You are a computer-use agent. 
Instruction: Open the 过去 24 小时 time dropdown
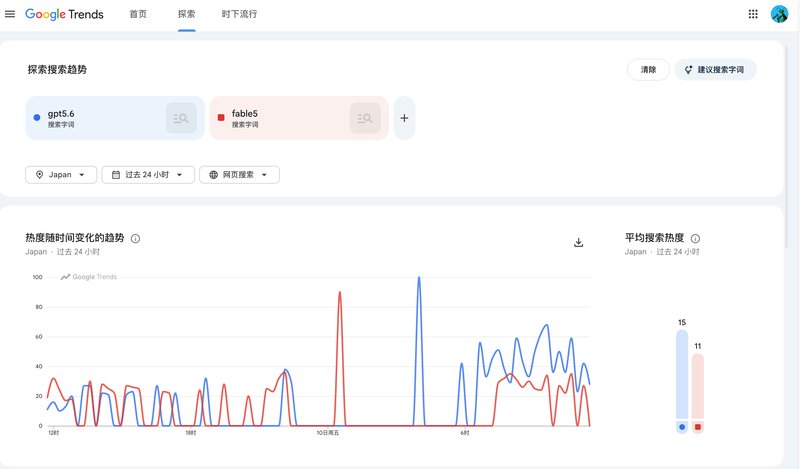tap(148, 175)
